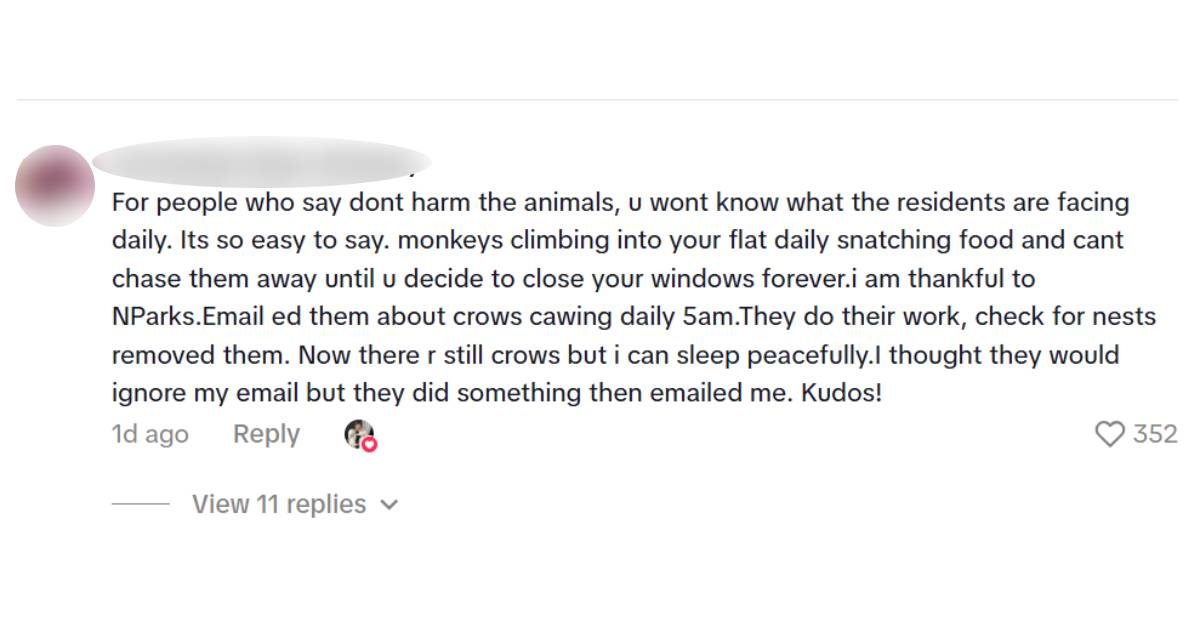Click the horizontal divider above the comment
Viewport: 1200px width, 630px height.
tap(598, 100)
